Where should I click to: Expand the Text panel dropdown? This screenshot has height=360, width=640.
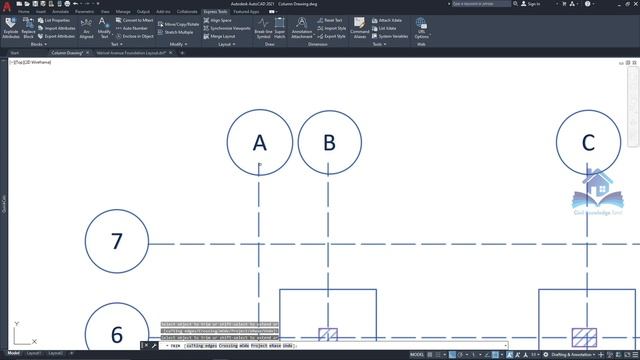[117, 44]
